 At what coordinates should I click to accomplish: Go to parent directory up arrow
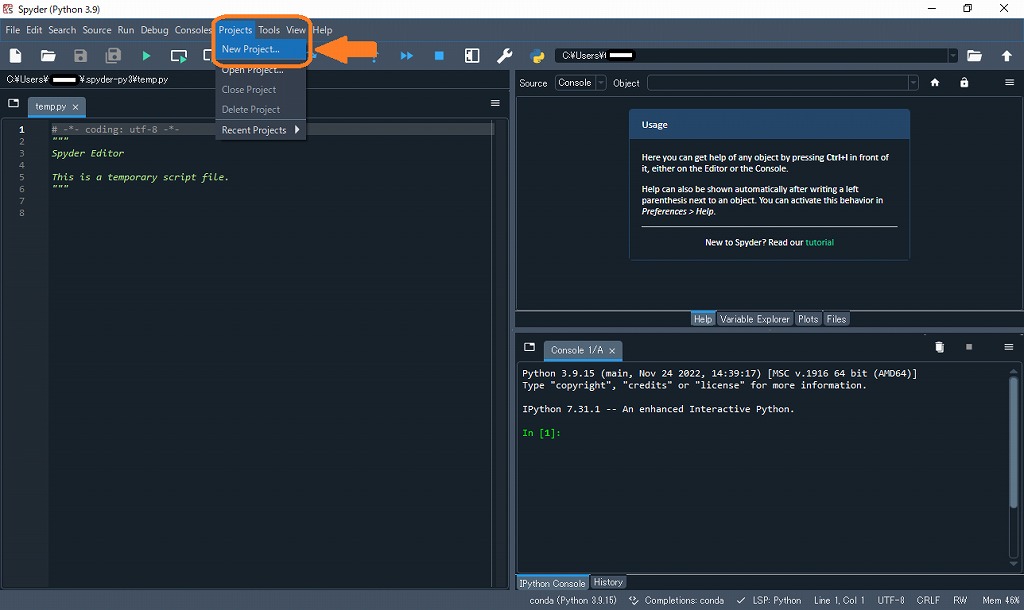coord(1007,56)
